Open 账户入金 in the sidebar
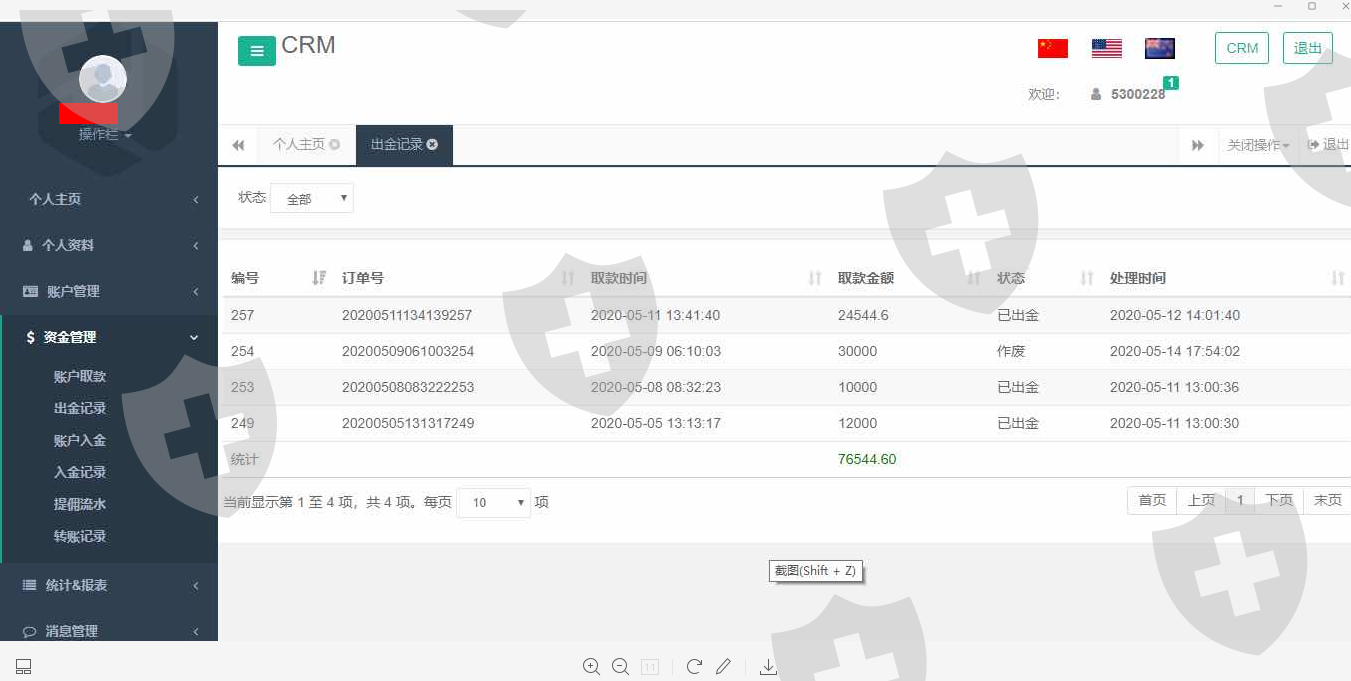1351x681 pixels. point(80,440)
